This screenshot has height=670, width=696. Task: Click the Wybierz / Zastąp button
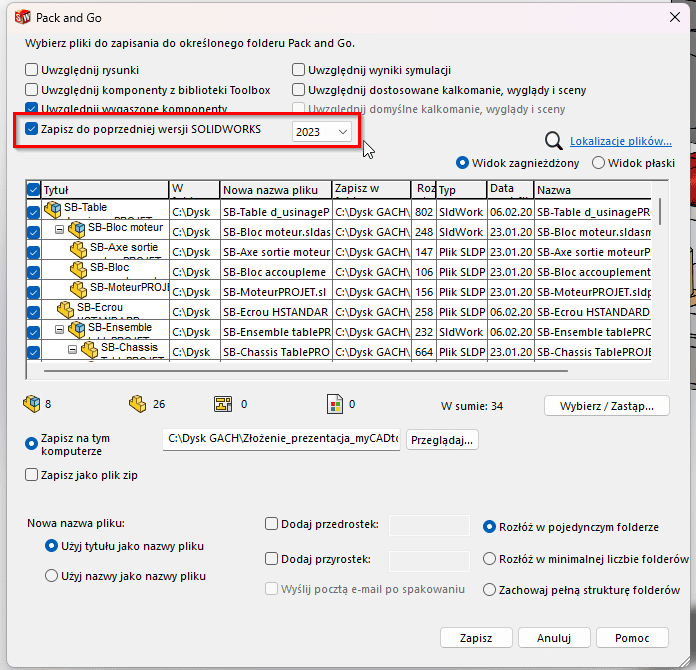pyautogui.click(x=606, y=406)
